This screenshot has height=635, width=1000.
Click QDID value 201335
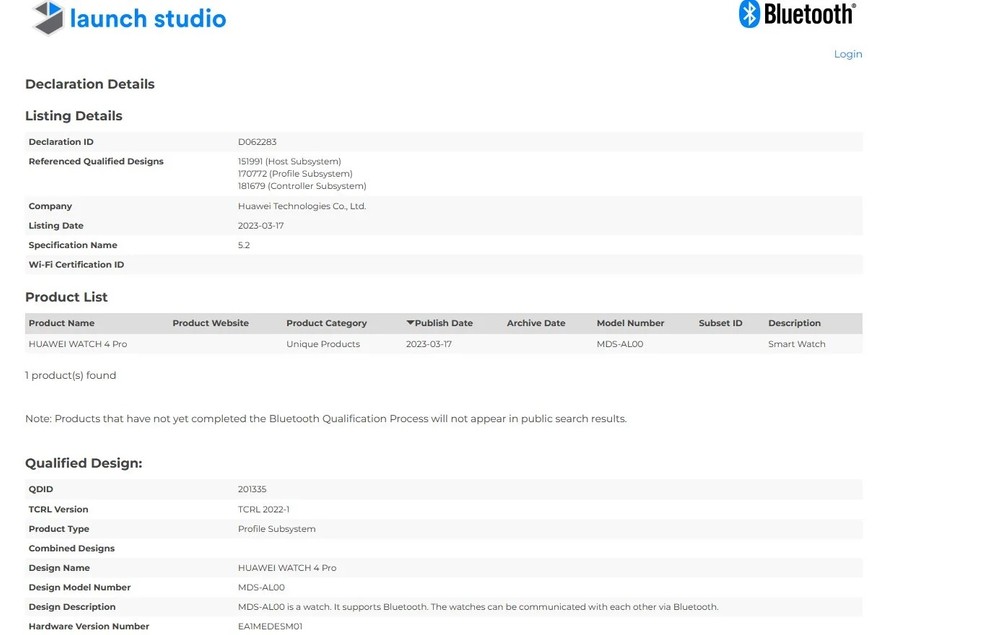(x=252, y=489)
